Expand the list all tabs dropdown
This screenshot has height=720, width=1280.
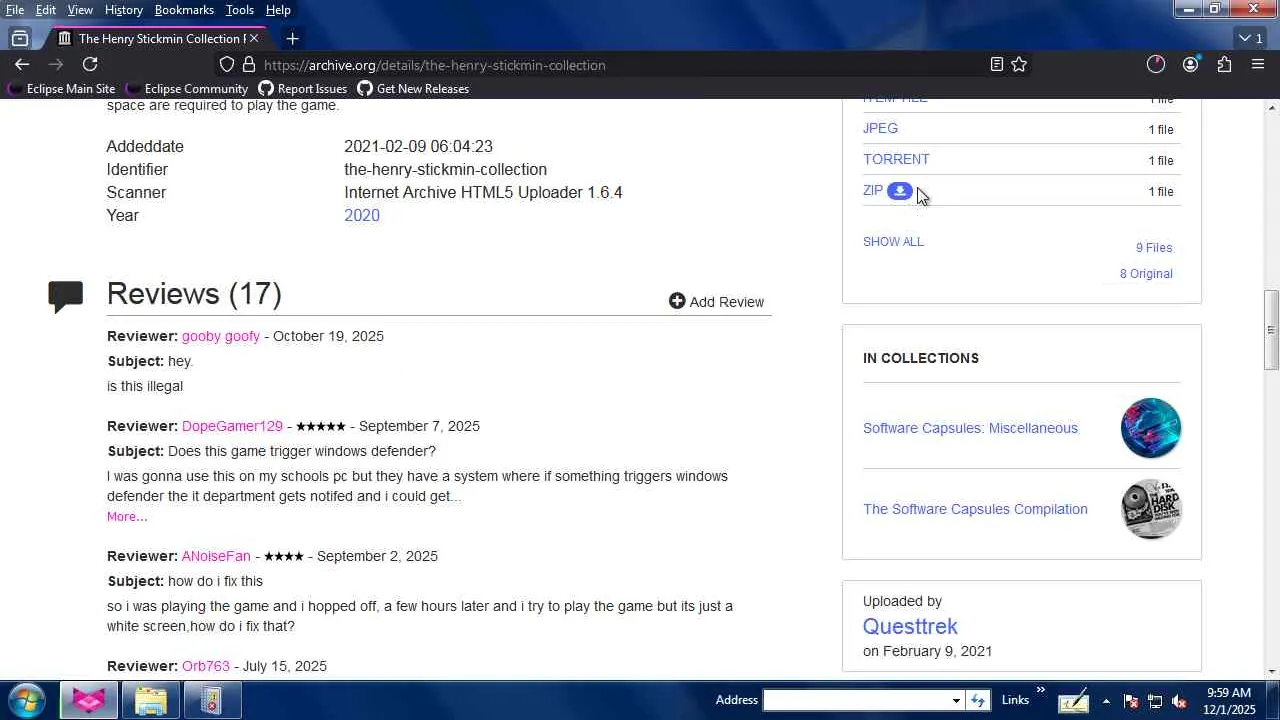pyautogui.click(x=1250, y=38)
